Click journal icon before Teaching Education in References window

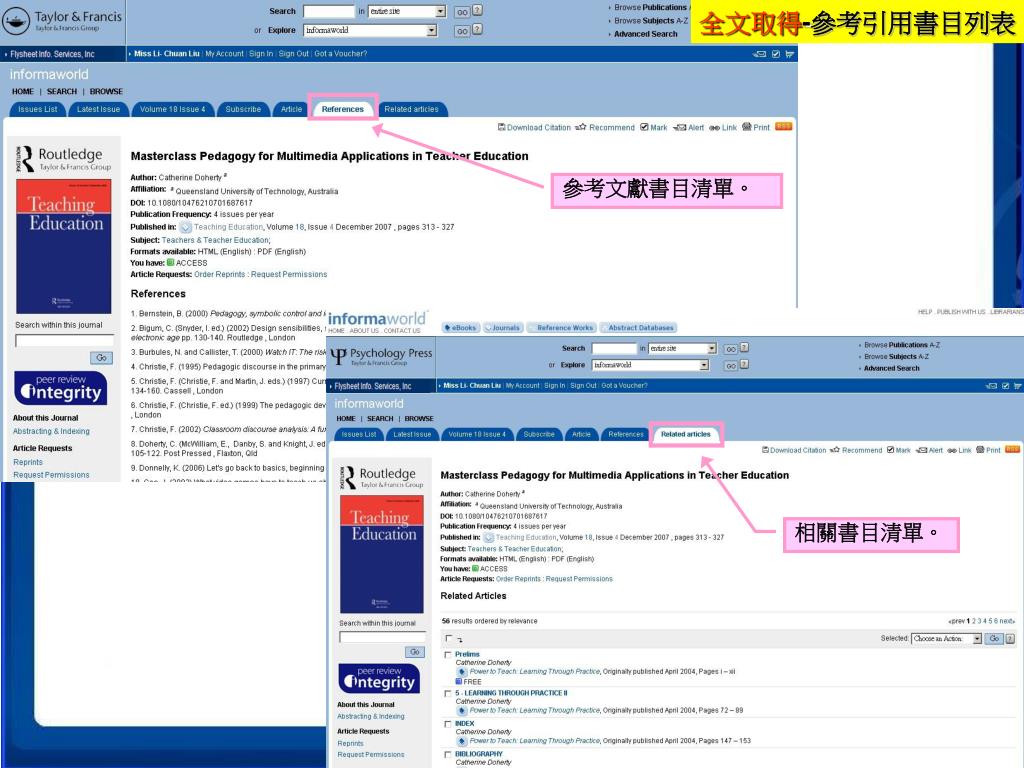(x=186, y=227)
